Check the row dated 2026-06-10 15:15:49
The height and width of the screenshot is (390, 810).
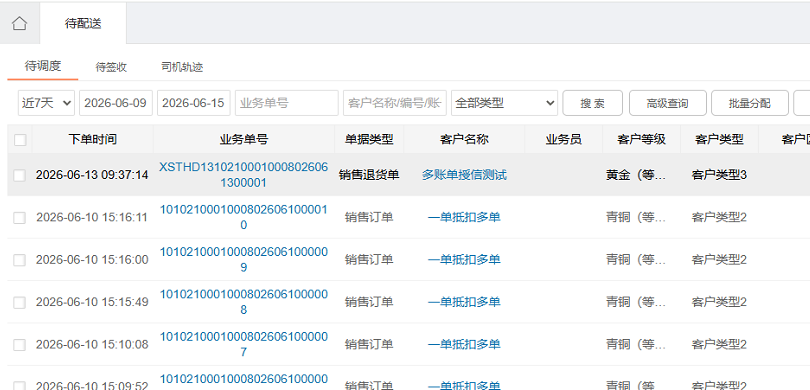pos(19,302)
